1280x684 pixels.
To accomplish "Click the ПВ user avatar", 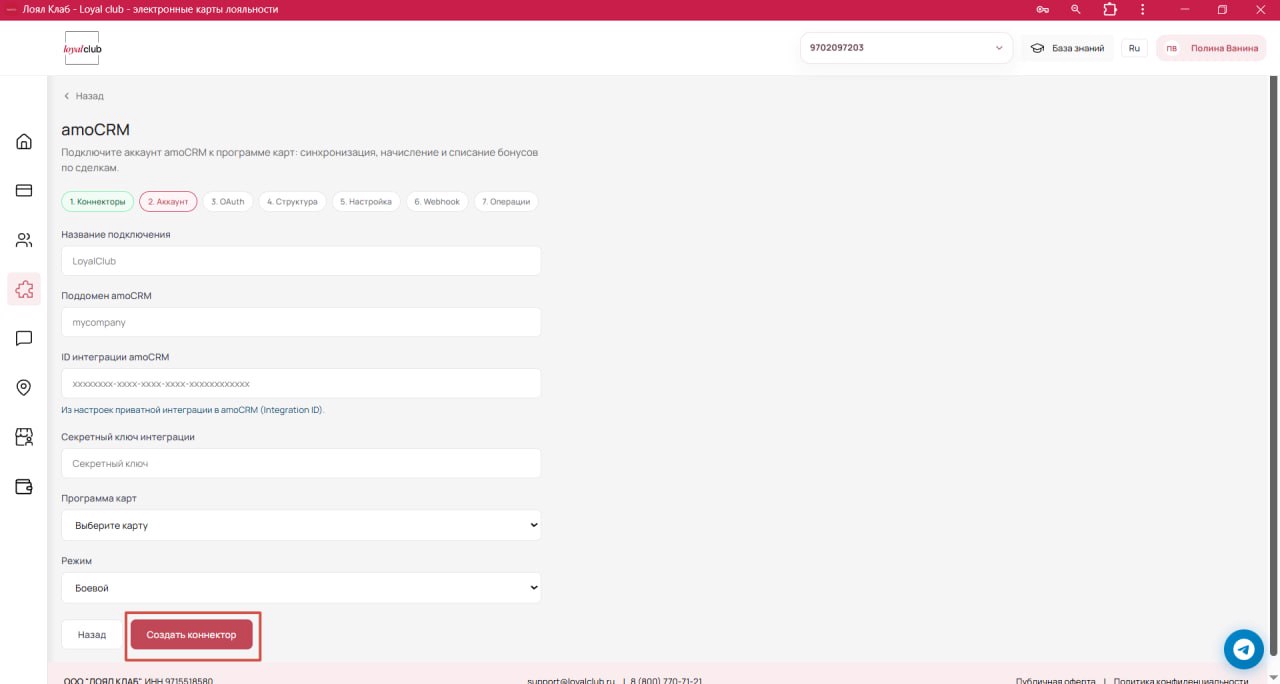I will click(1172, 48).
